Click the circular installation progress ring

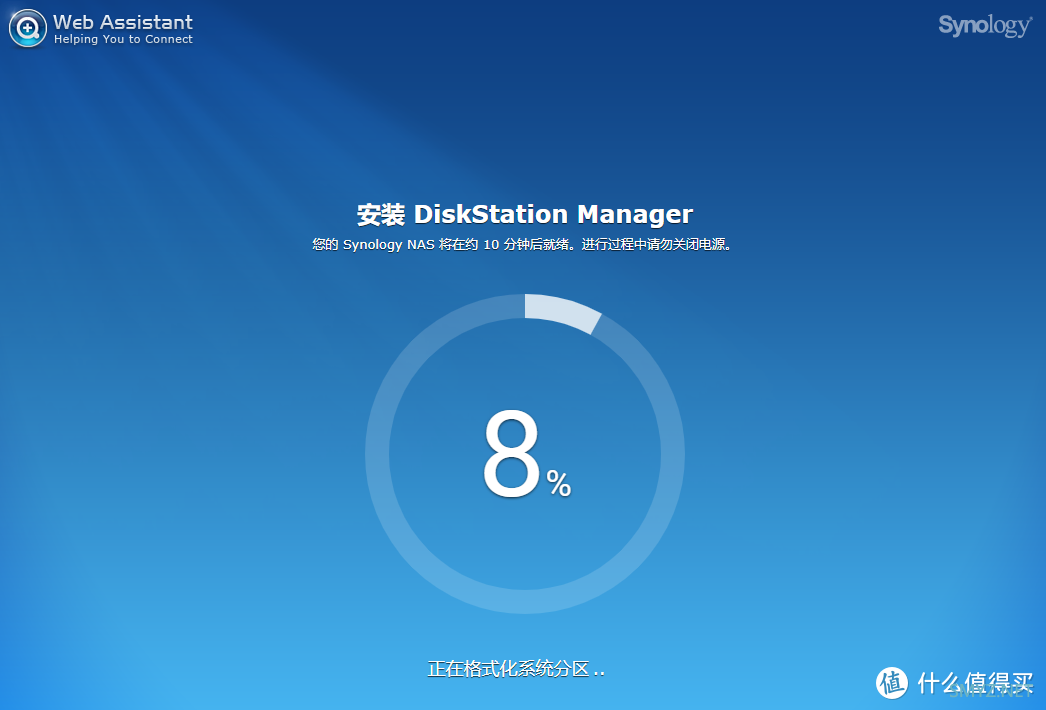525,454
